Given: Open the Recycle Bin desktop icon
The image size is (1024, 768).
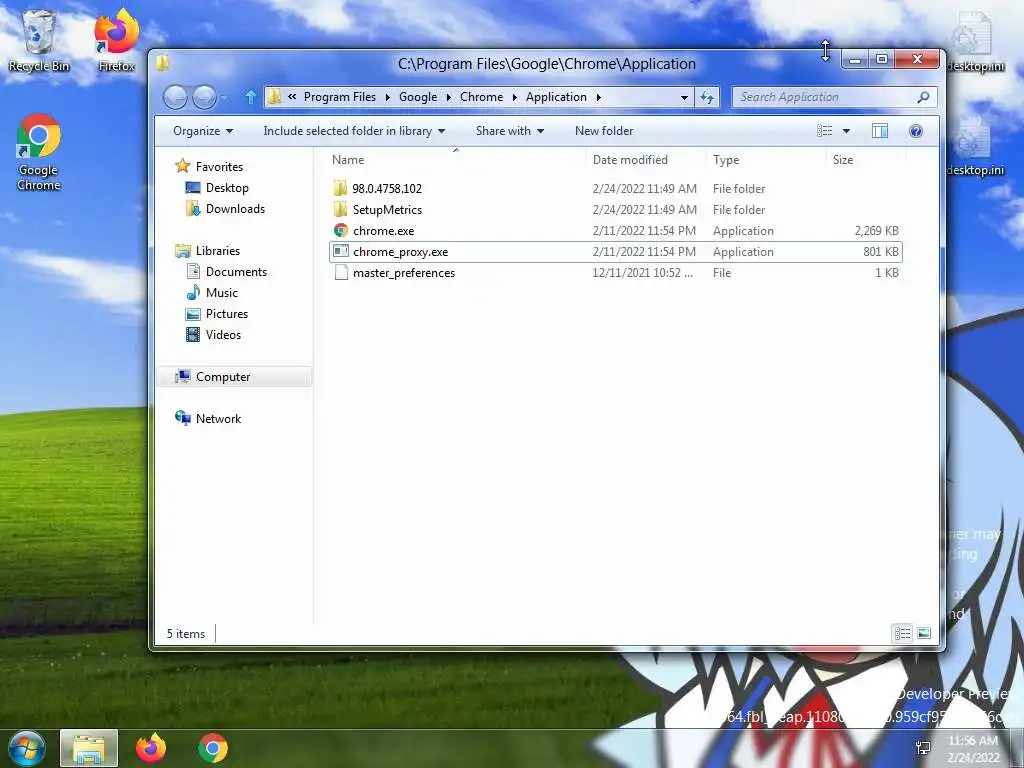Looking at the screenshot, I should (x=39, y=40).
